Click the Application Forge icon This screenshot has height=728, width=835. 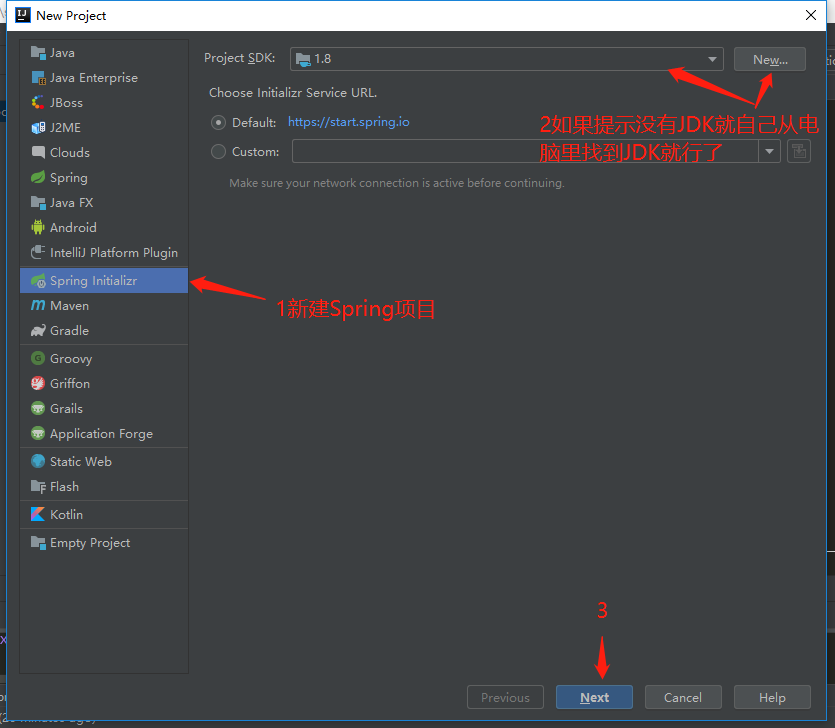(38, 433)
